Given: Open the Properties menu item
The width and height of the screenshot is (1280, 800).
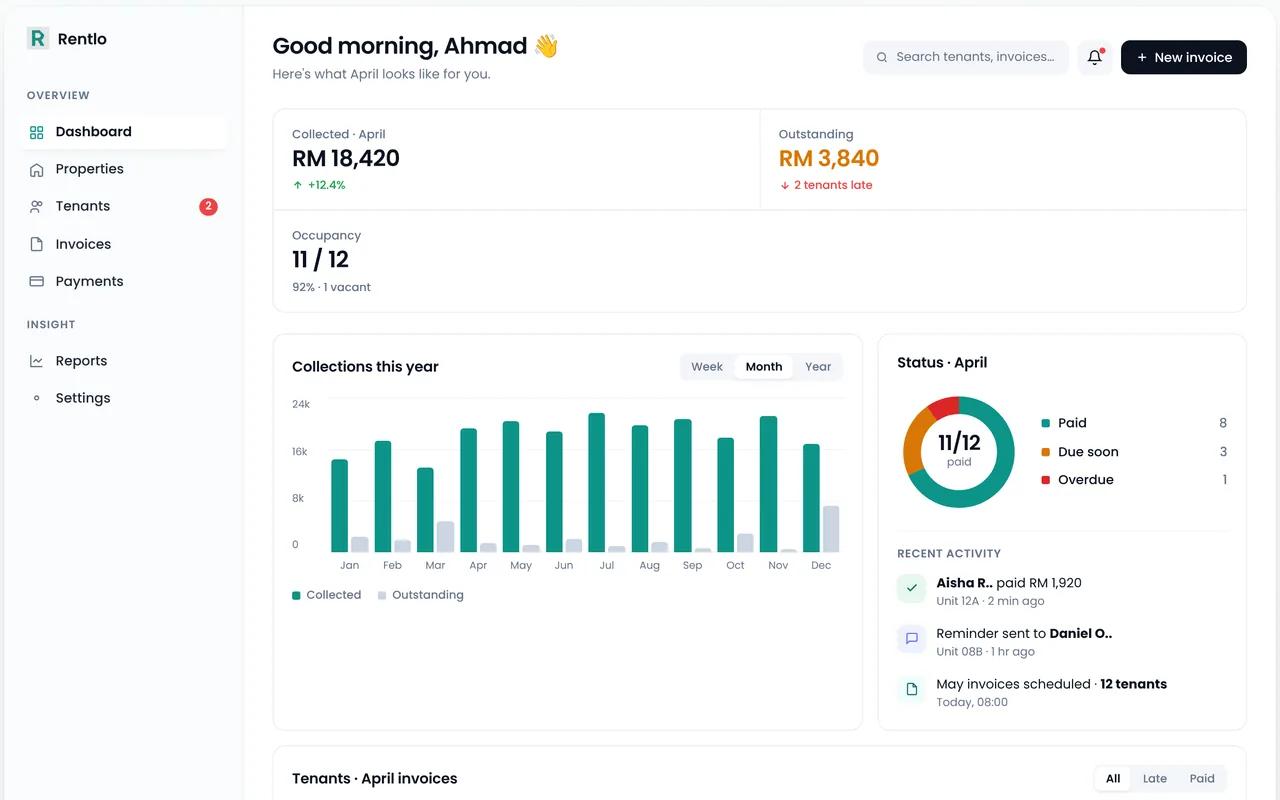Looking at the screenshot, I should click(x=124, y=169).
